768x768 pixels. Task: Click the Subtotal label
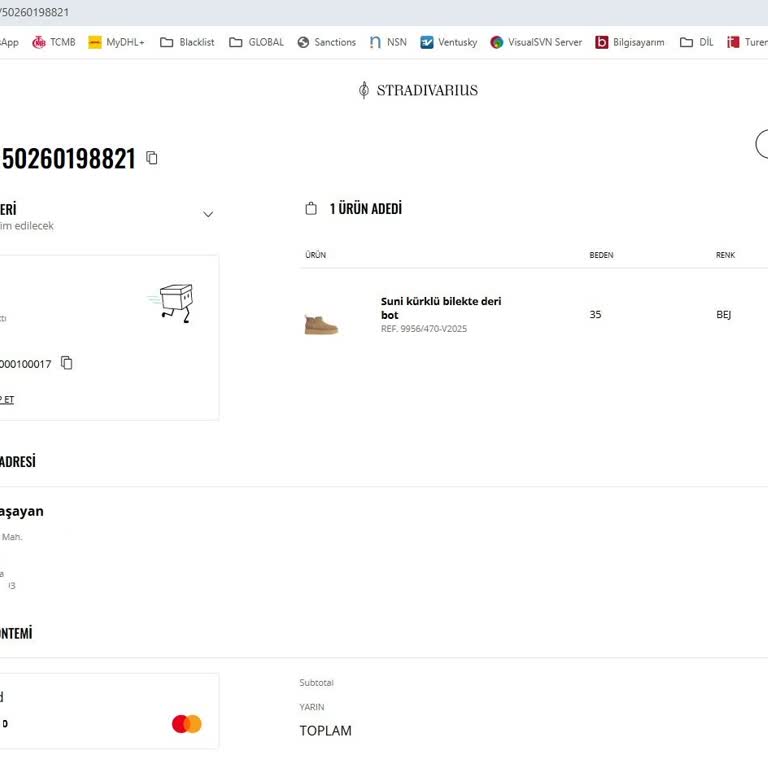pyautogui.click(x=316, y=683)
